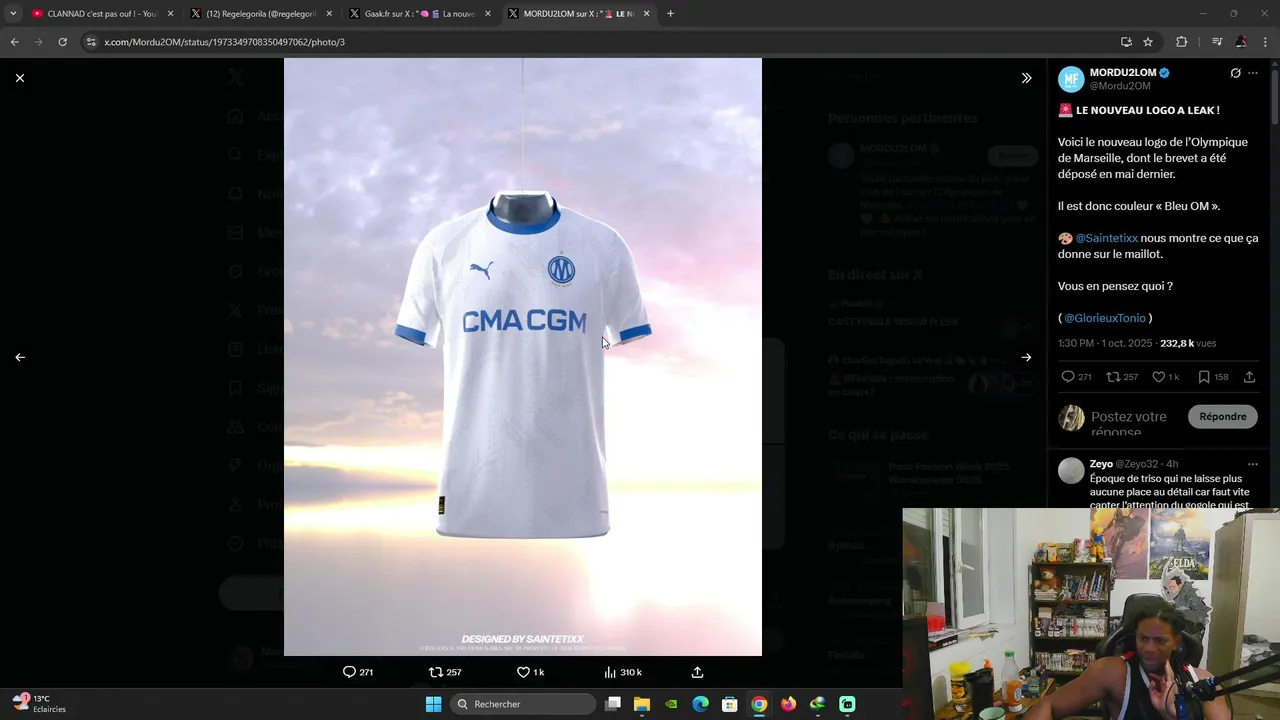Open Microsoft Store from the taskbar
The width and height of the screenshot is (1280, 720).
pos(730,704)
